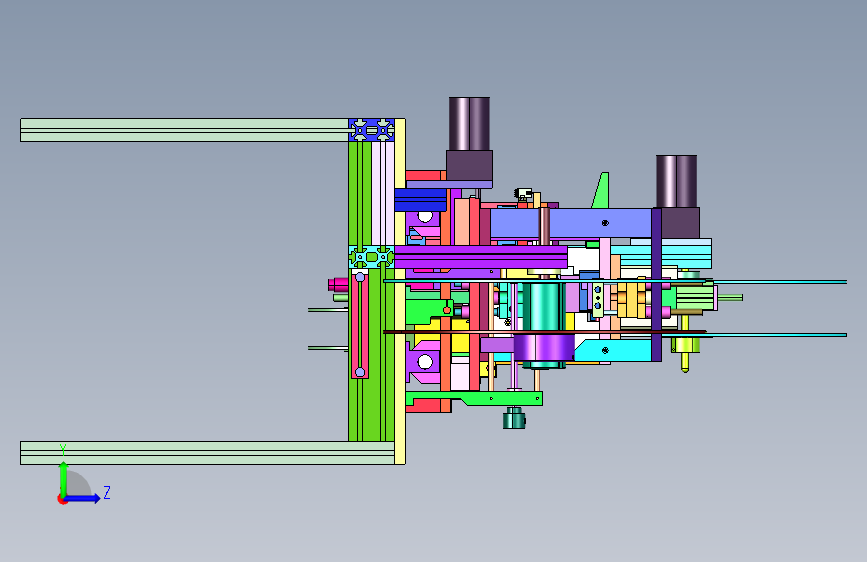Select the Z label on the coordinate triad

pos(107,492)
